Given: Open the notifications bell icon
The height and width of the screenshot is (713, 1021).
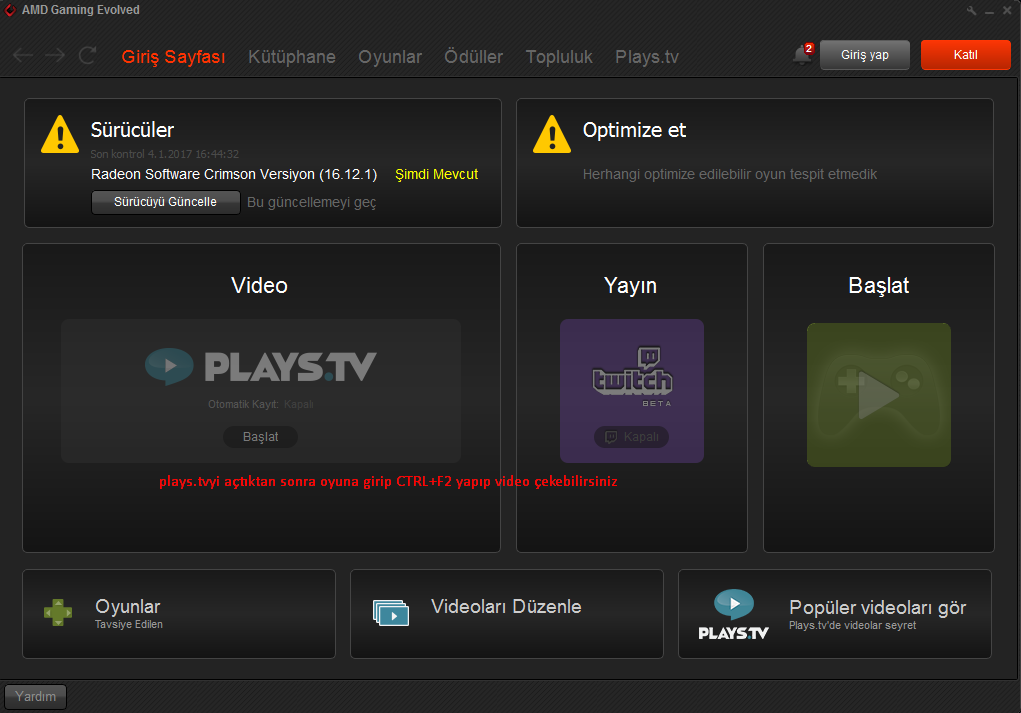Looking at the screenshot, I should [x=802, y=55].
